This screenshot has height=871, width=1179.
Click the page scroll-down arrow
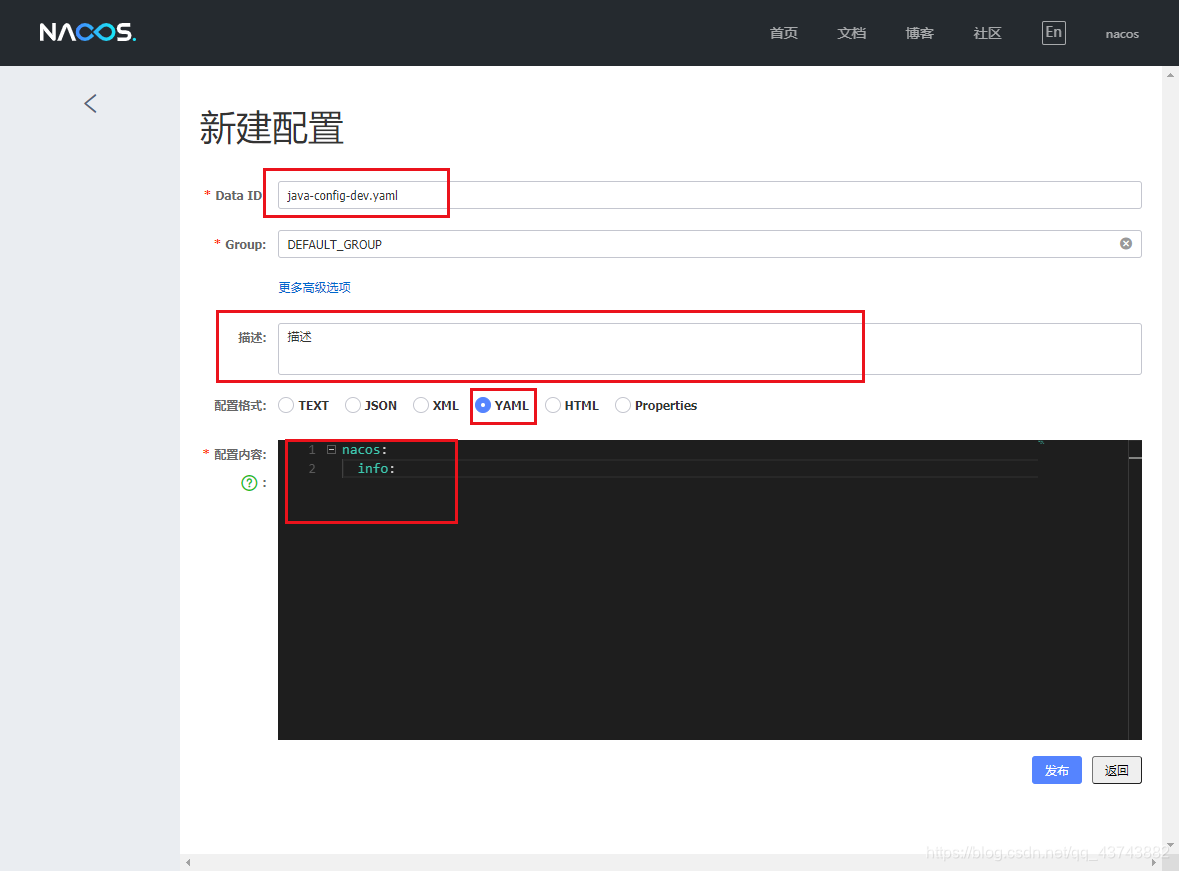coord(1170,846)
